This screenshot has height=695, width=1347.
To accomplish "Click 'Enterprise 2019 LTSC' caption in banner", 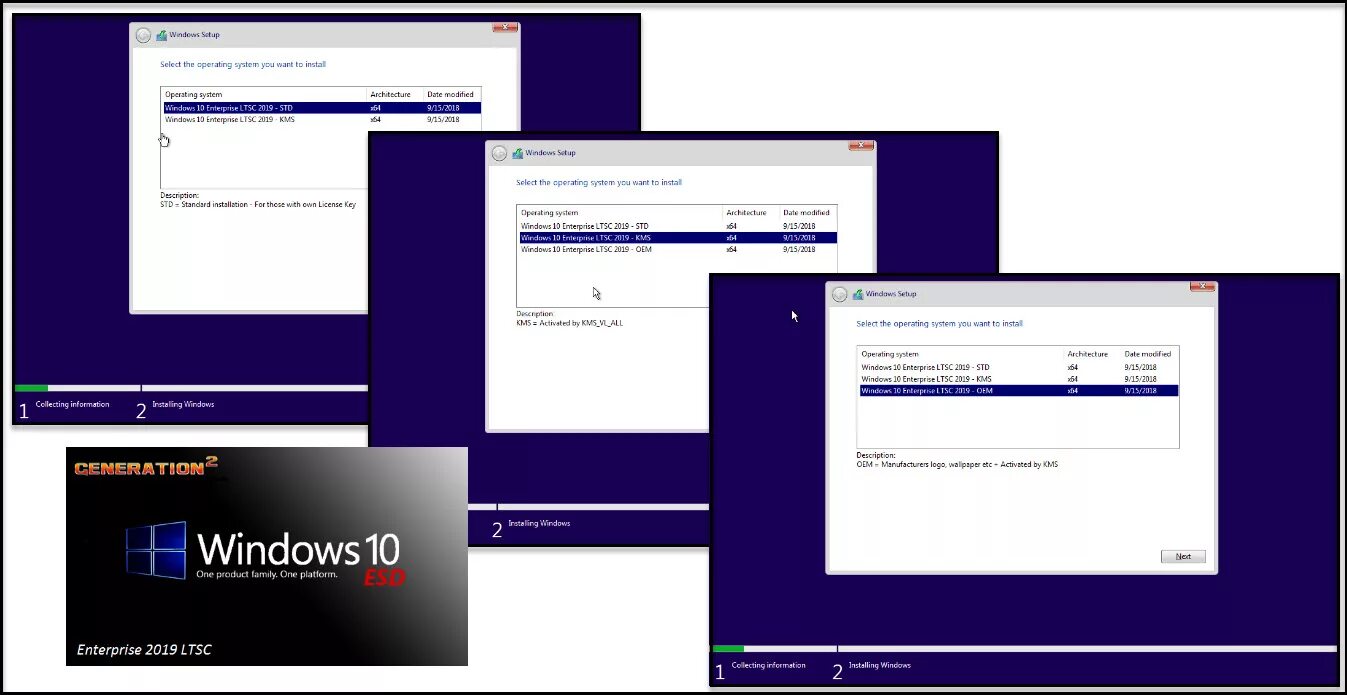I will pyautogui.click(x=144, y=649).
